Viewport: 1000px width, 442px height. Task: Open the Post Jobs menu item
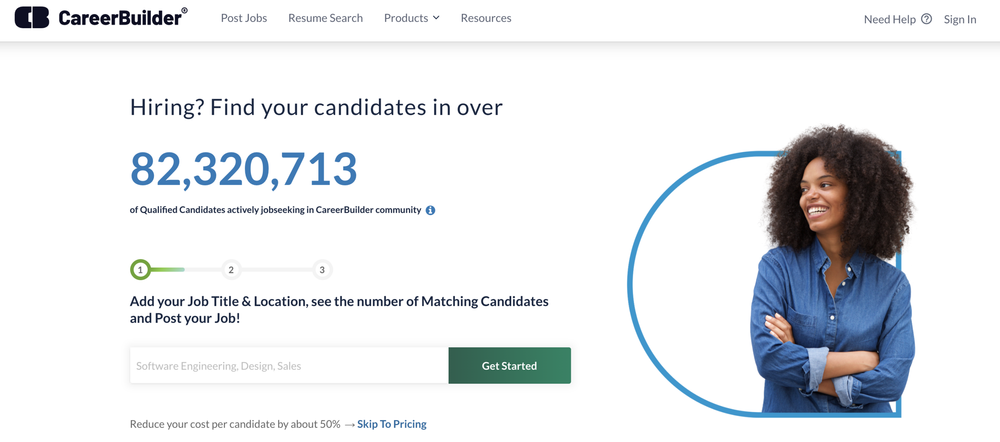coord(244,18)
